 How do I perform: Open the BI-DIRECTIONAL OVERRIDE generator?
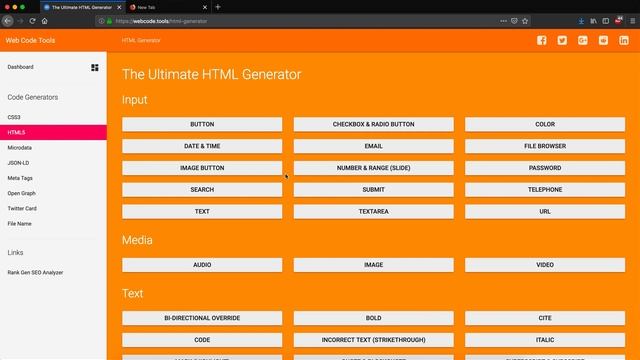pos(202,318)
